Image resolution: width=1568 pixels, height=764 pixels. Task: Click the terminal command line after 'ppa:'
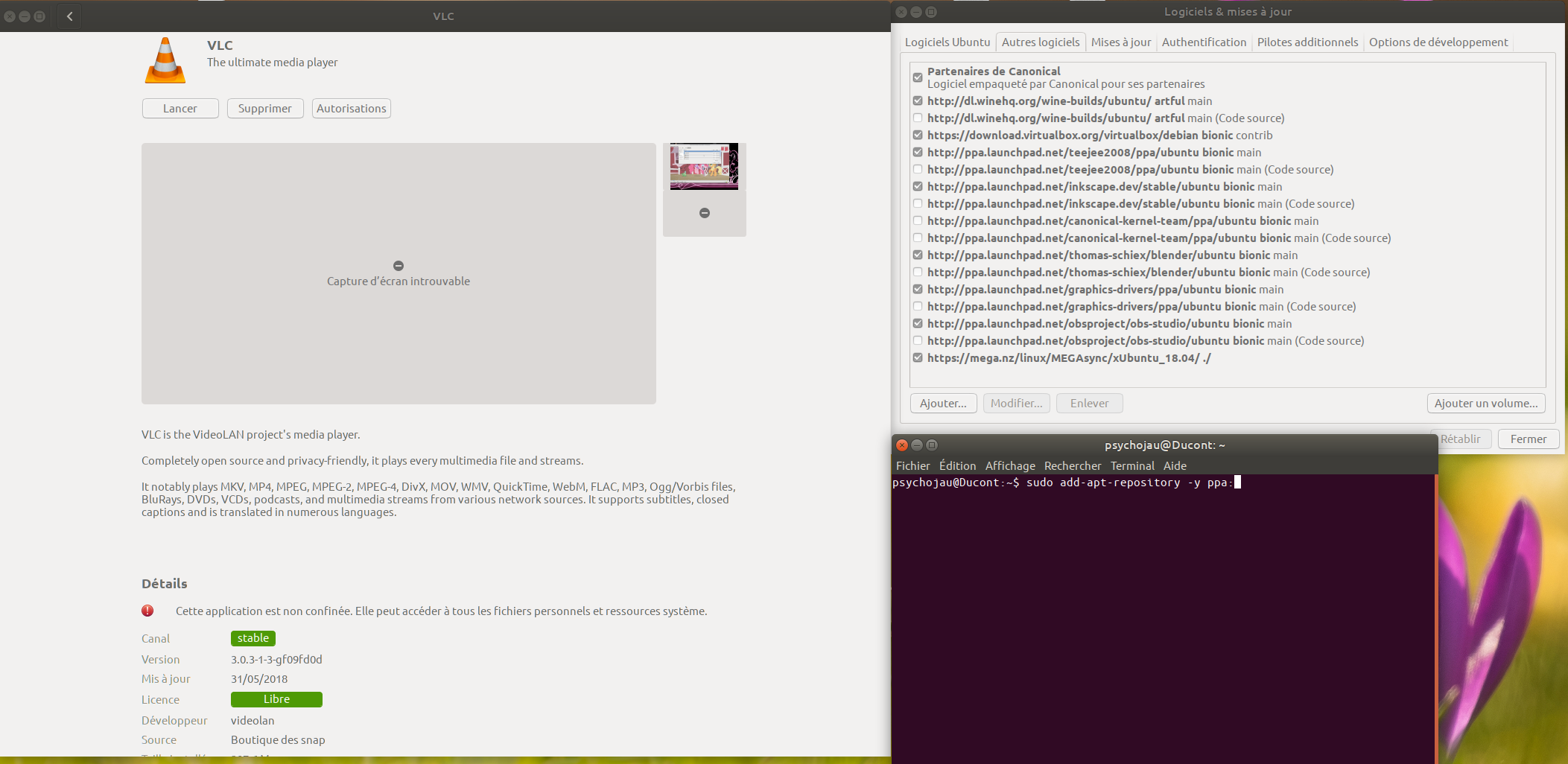point(1237,483)
